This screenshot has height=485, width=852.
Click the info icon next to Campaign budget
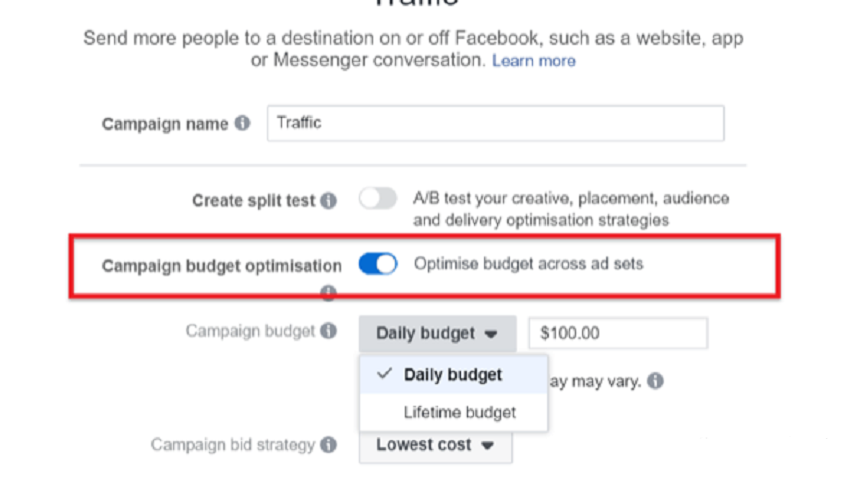[328, 331]
